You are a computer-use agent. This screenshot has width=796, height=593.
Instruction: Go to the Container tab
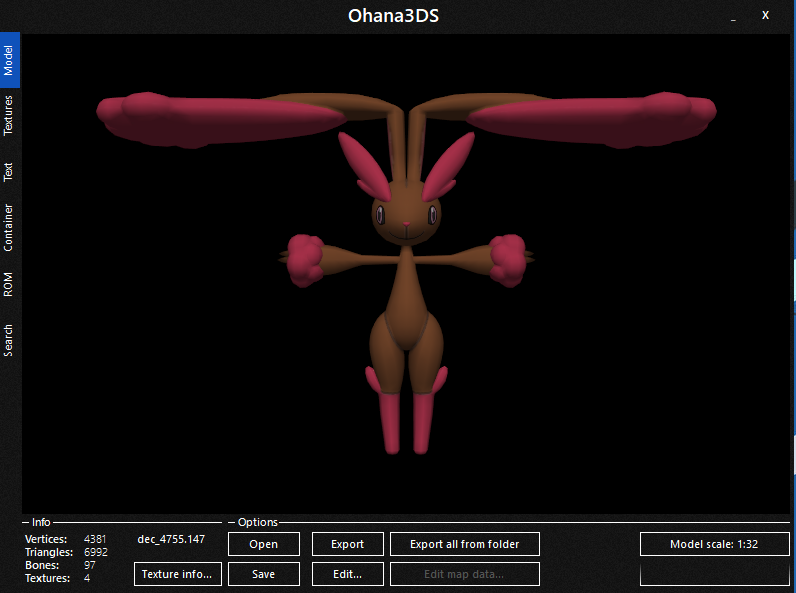[9, 227]
